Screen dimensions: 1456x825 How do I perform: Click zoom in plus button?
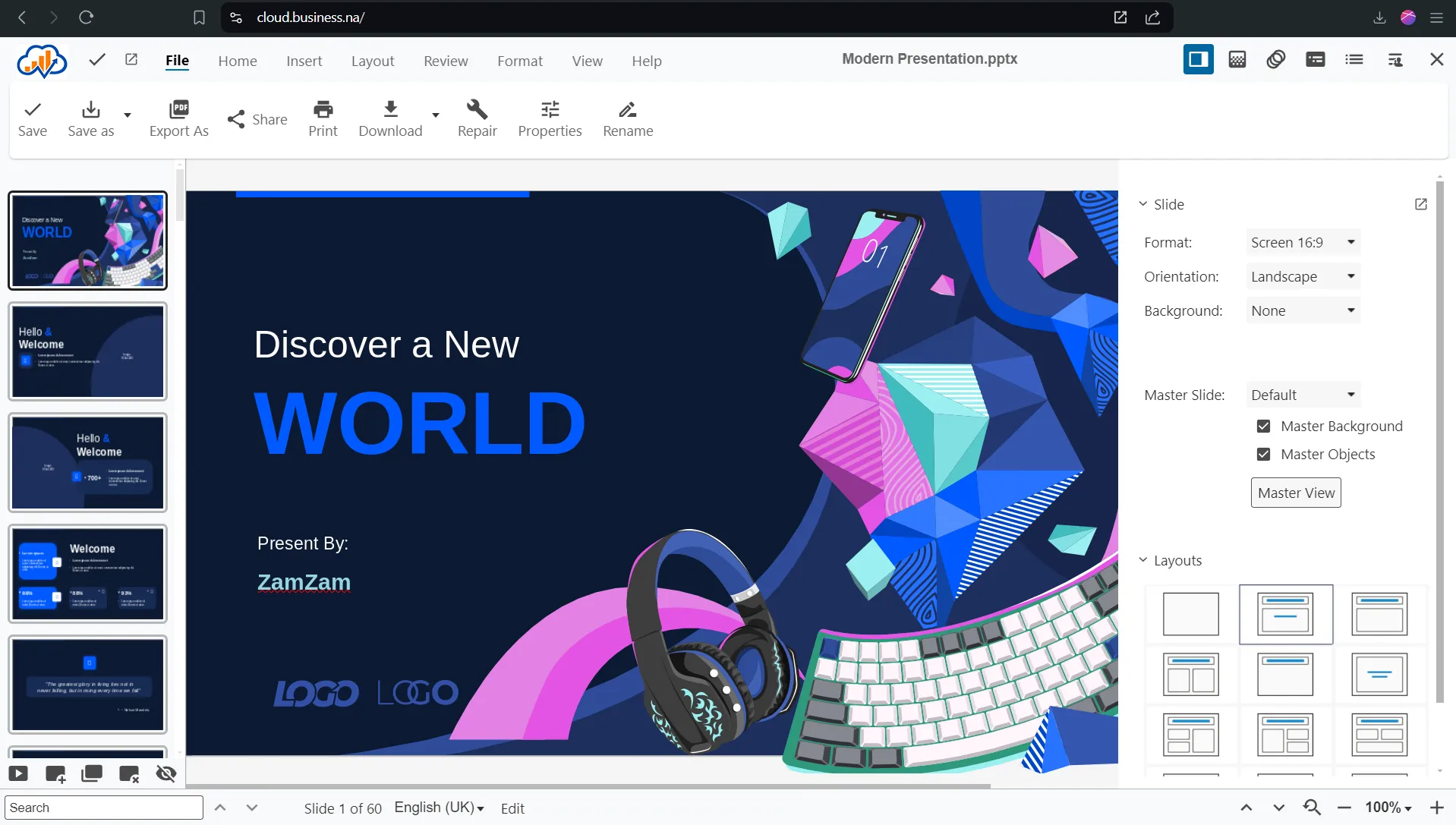(x=1436, y=808)
